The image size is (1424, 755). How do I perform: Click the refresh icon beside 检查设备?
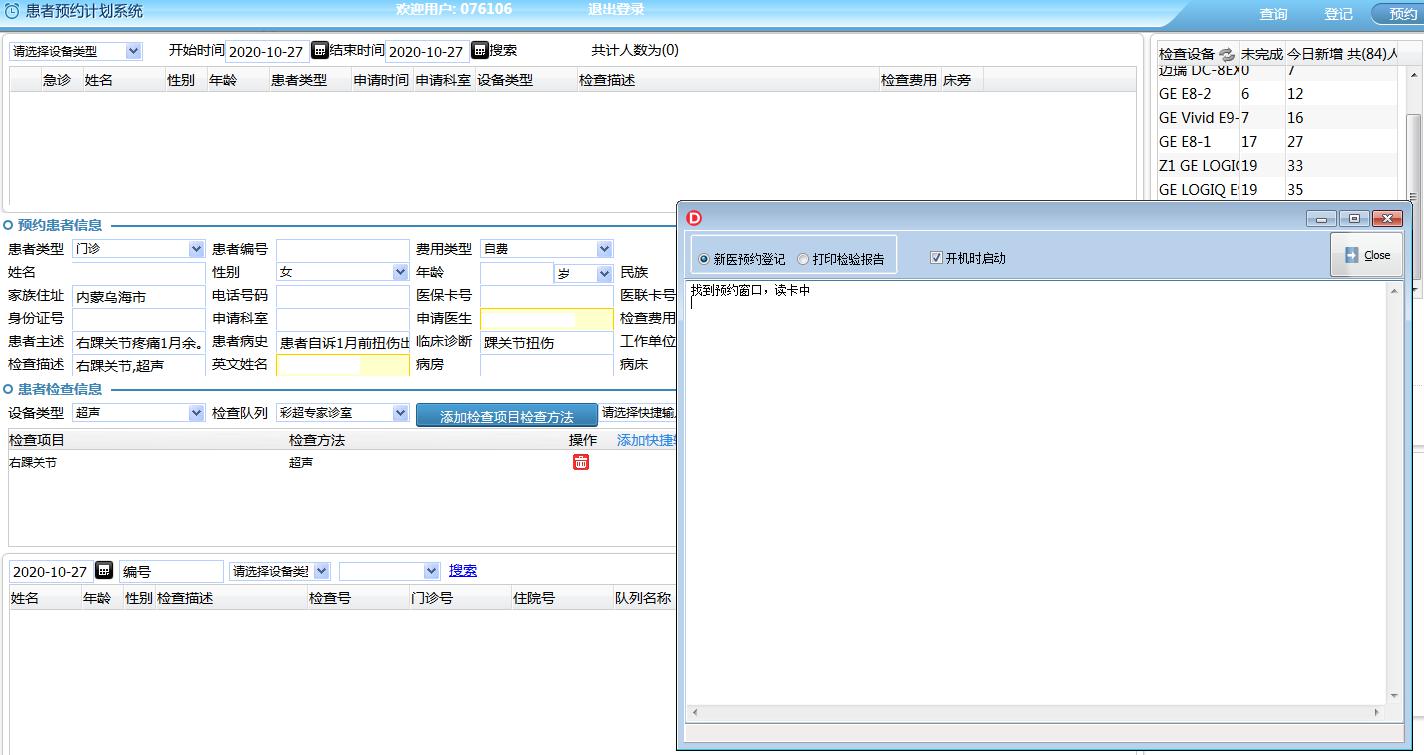1227,55
